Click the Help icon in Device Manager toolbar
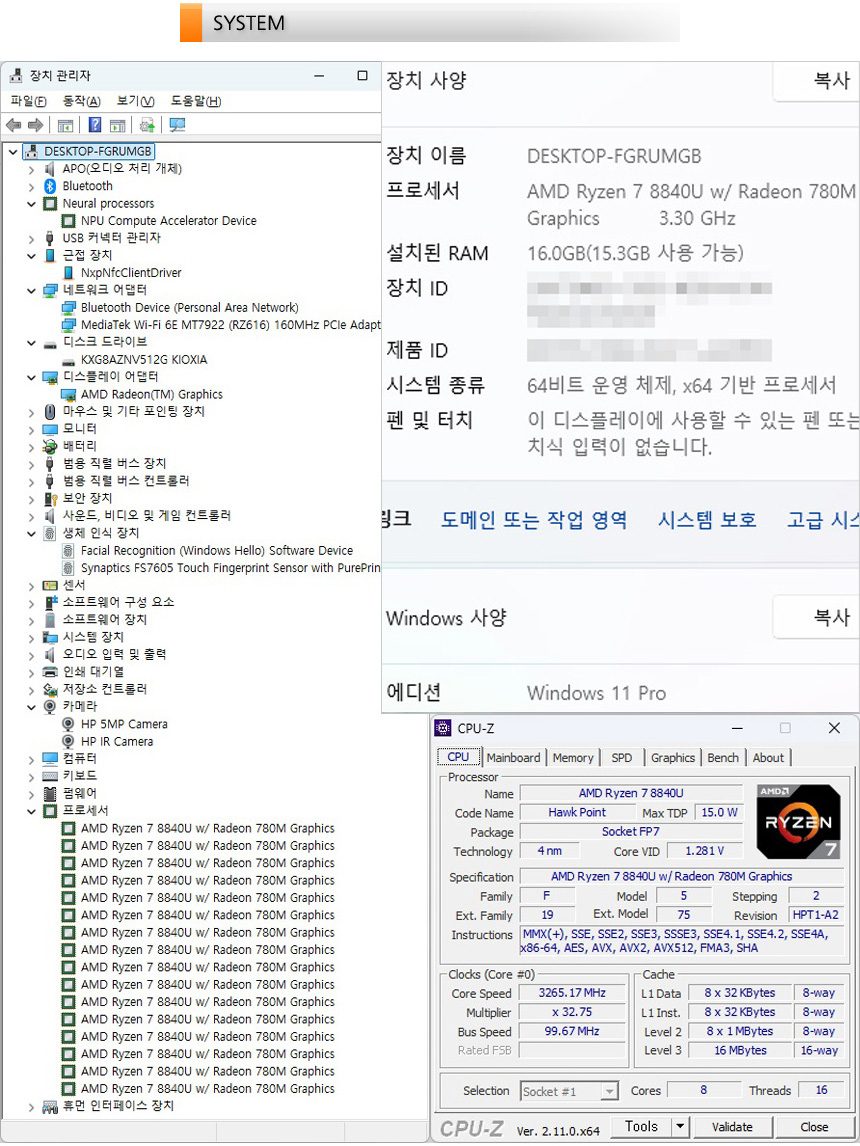This screenshot has width=860, height=1146. [95, 125]
